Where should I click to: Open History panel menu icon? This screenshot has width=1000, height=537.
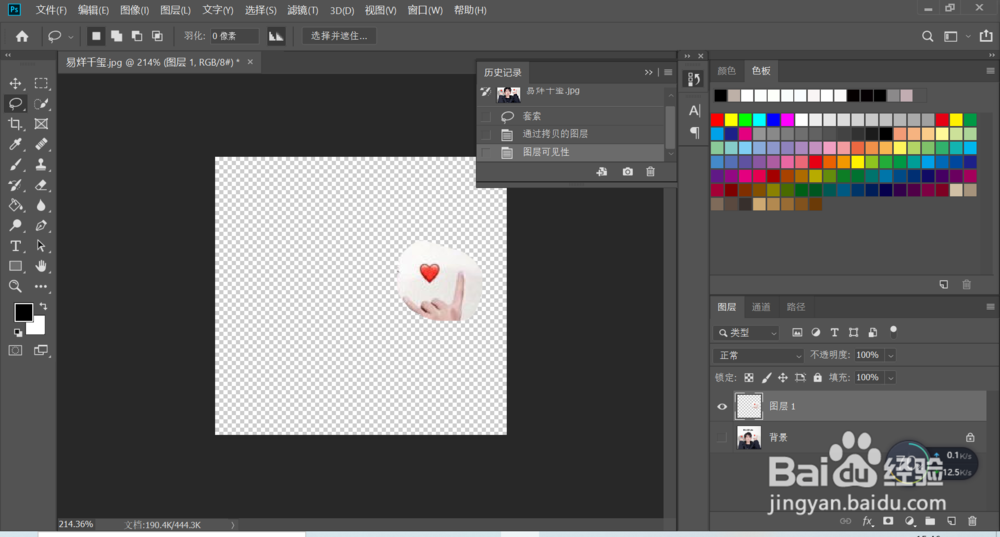point(668,72)
